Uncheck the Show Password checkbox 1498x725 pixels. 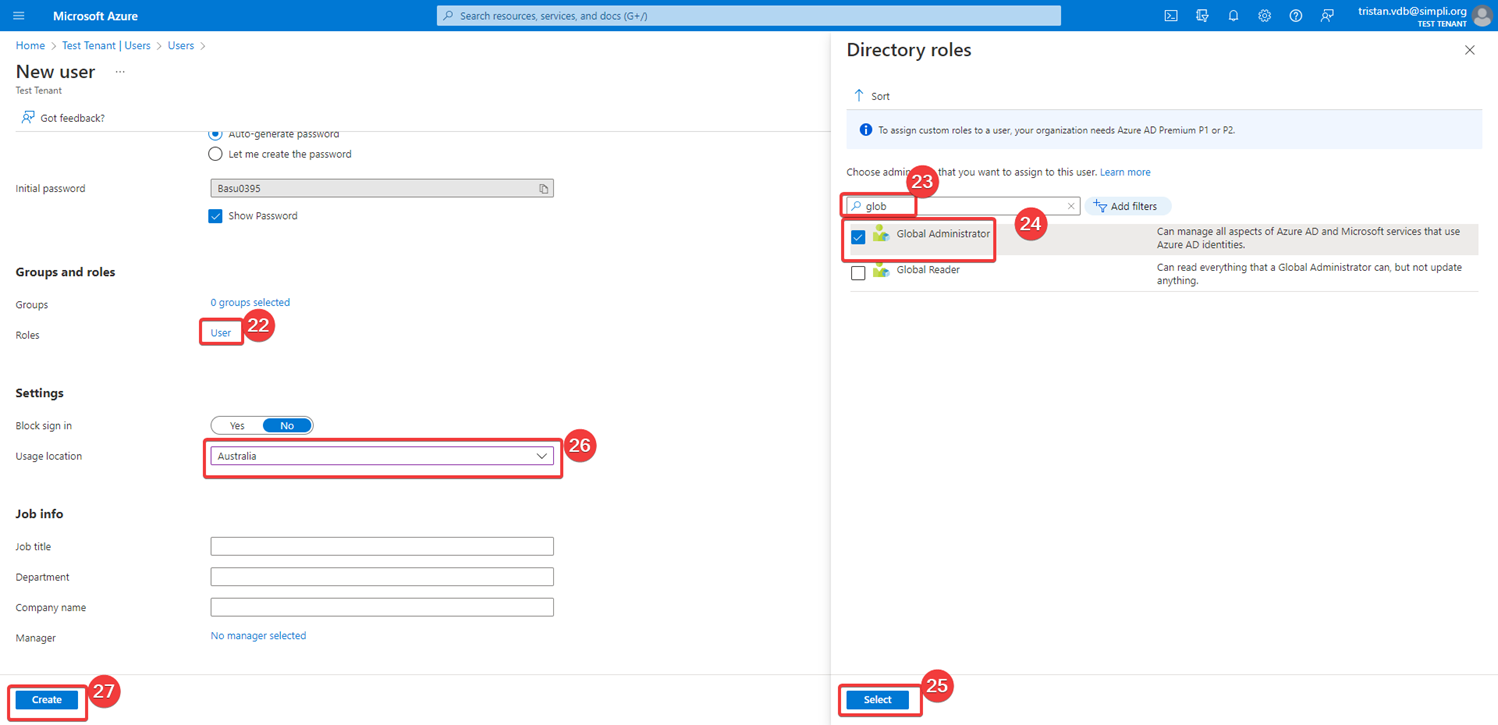coord(215,215)
